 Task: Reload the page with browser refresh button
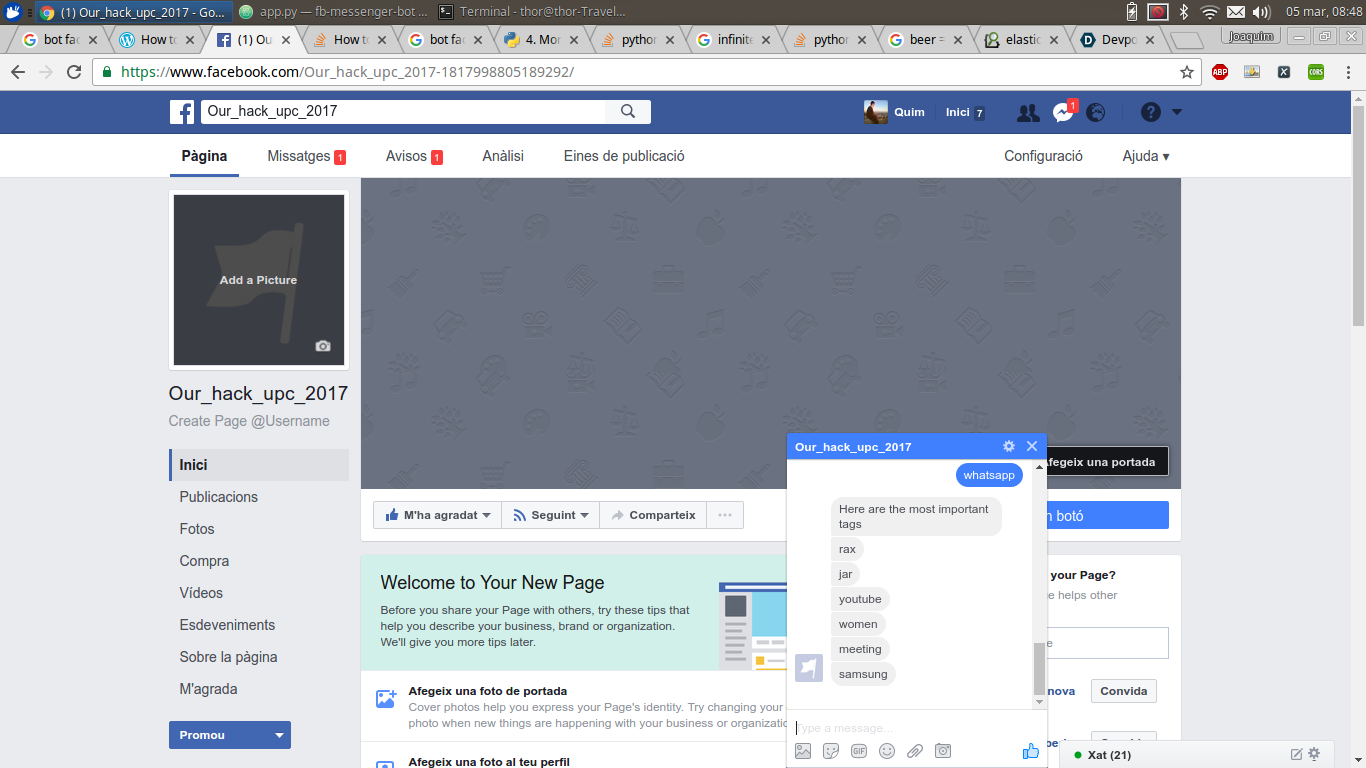74,72
